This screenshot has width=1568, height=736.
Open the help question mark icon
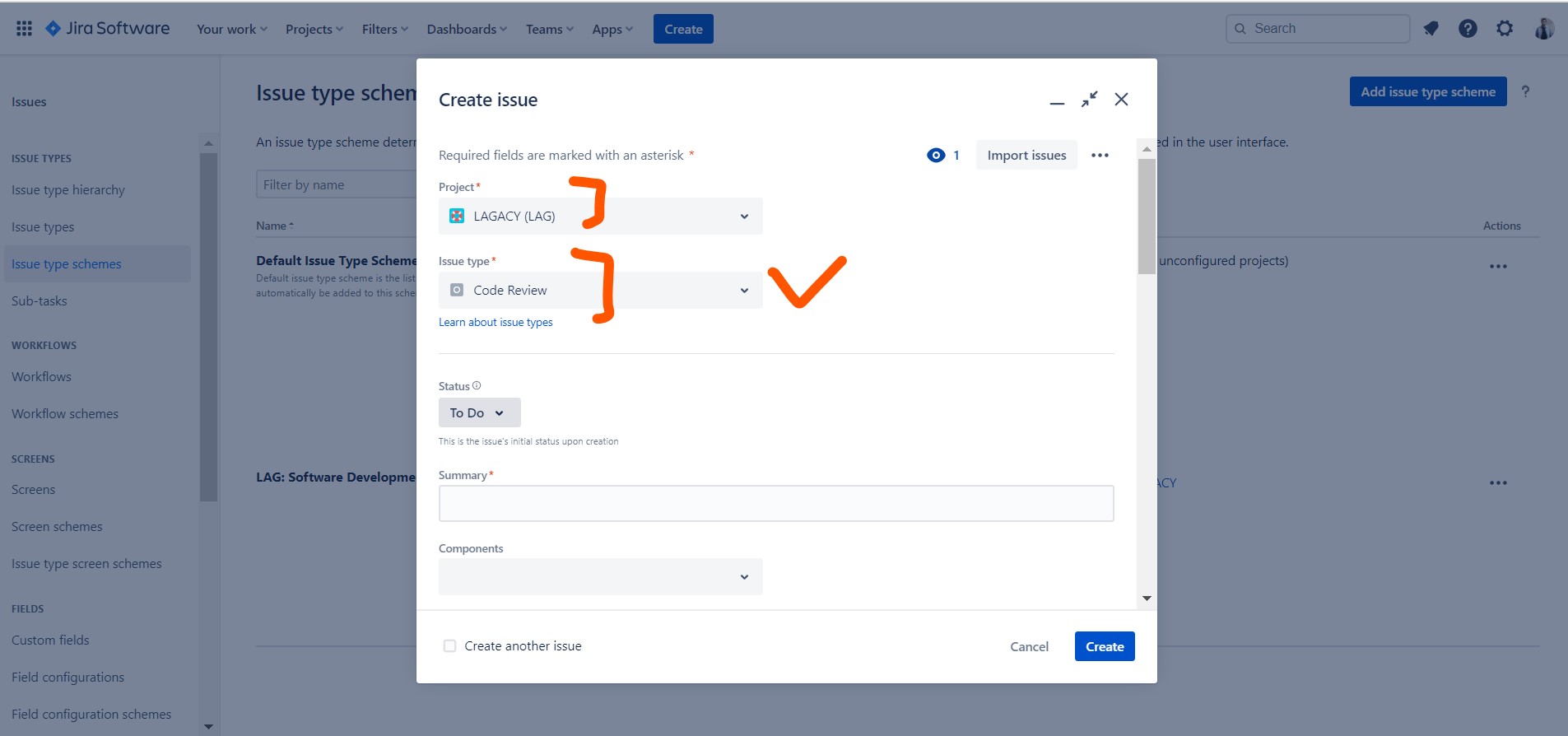pyautogui.click(x=1468, y=29)
